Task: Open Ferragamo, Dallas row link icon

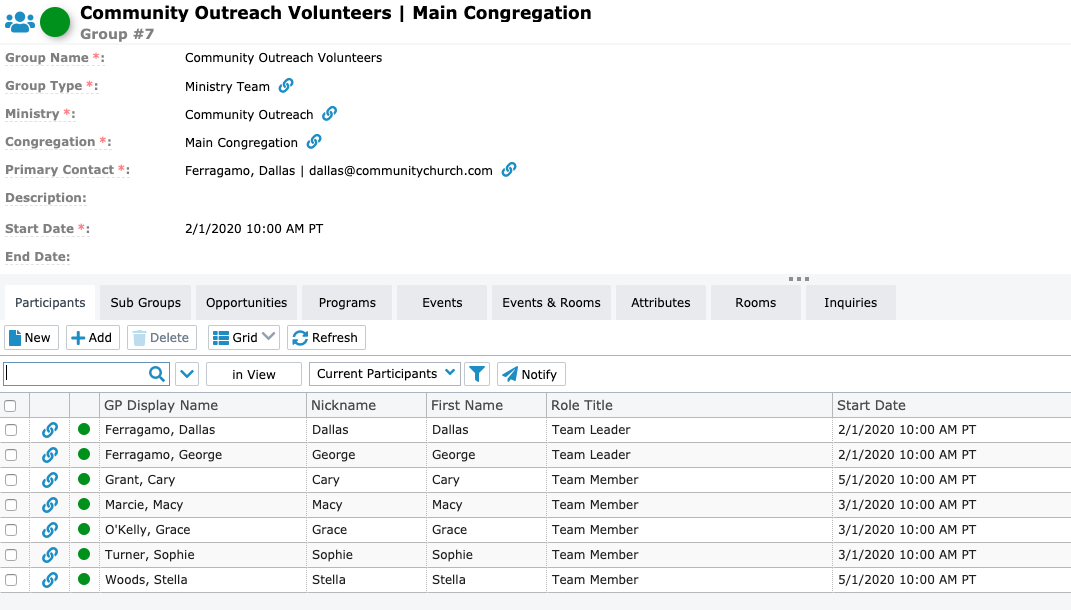Action: (x=49, y=429)
